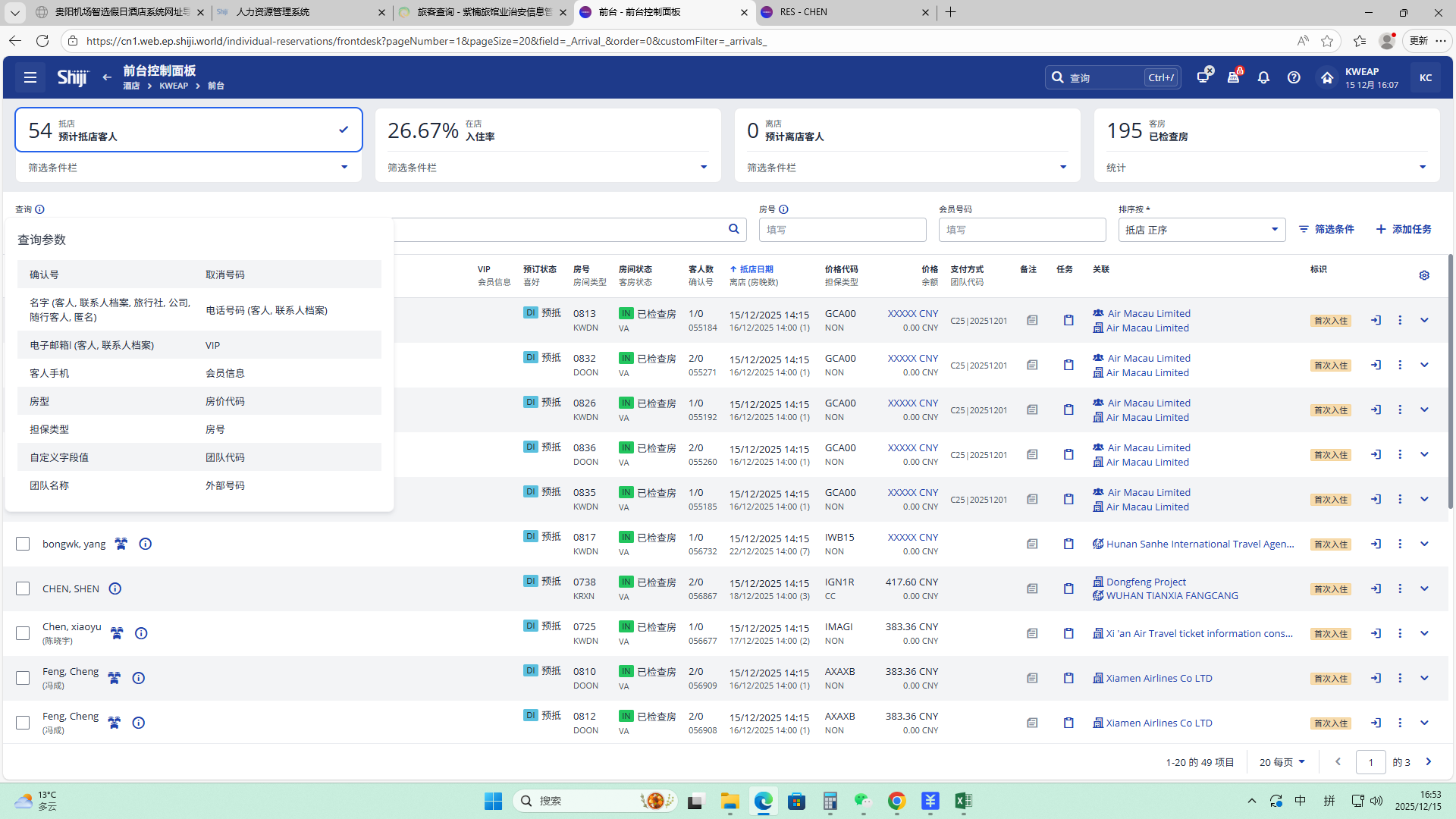Open the 抵店 正序 sort dropdown
Viewport: 1456px width, 819px height.
click(1201, 230)
